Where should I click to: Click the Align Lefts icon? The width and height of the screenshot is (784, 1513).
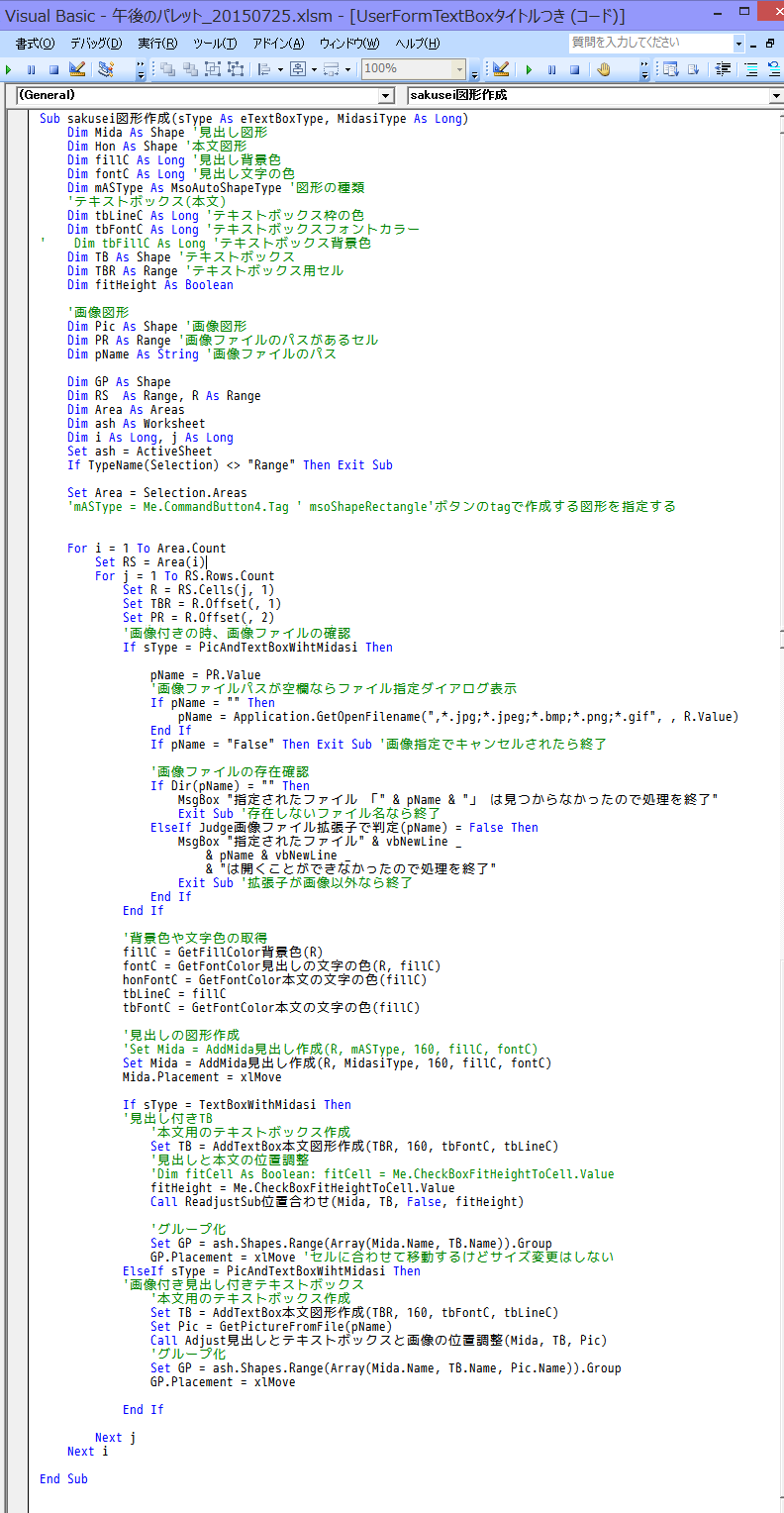(264, 69)
